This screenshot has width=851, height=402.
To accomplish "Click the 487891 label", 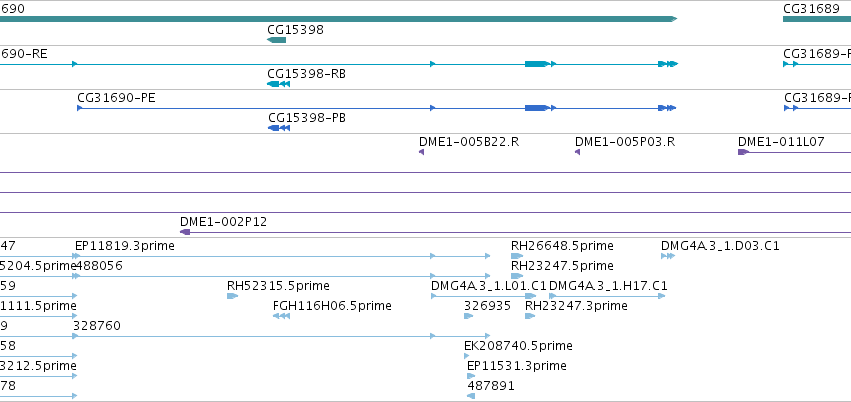I will coord(491,386).
